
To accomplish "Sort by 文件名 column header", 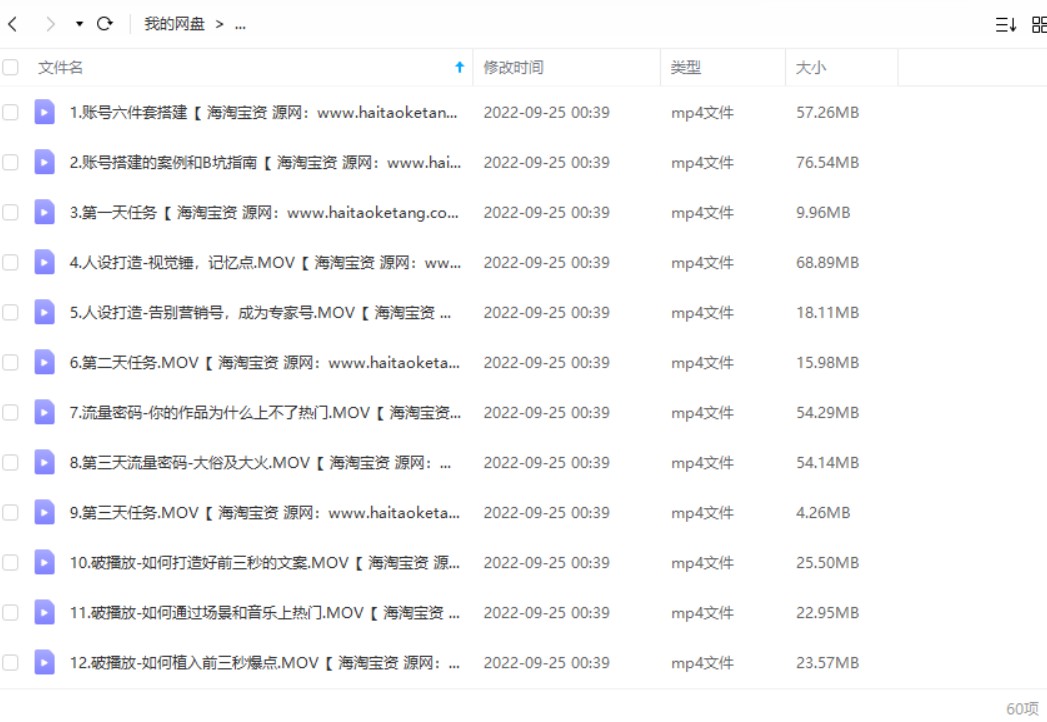I will coord(60,67).
